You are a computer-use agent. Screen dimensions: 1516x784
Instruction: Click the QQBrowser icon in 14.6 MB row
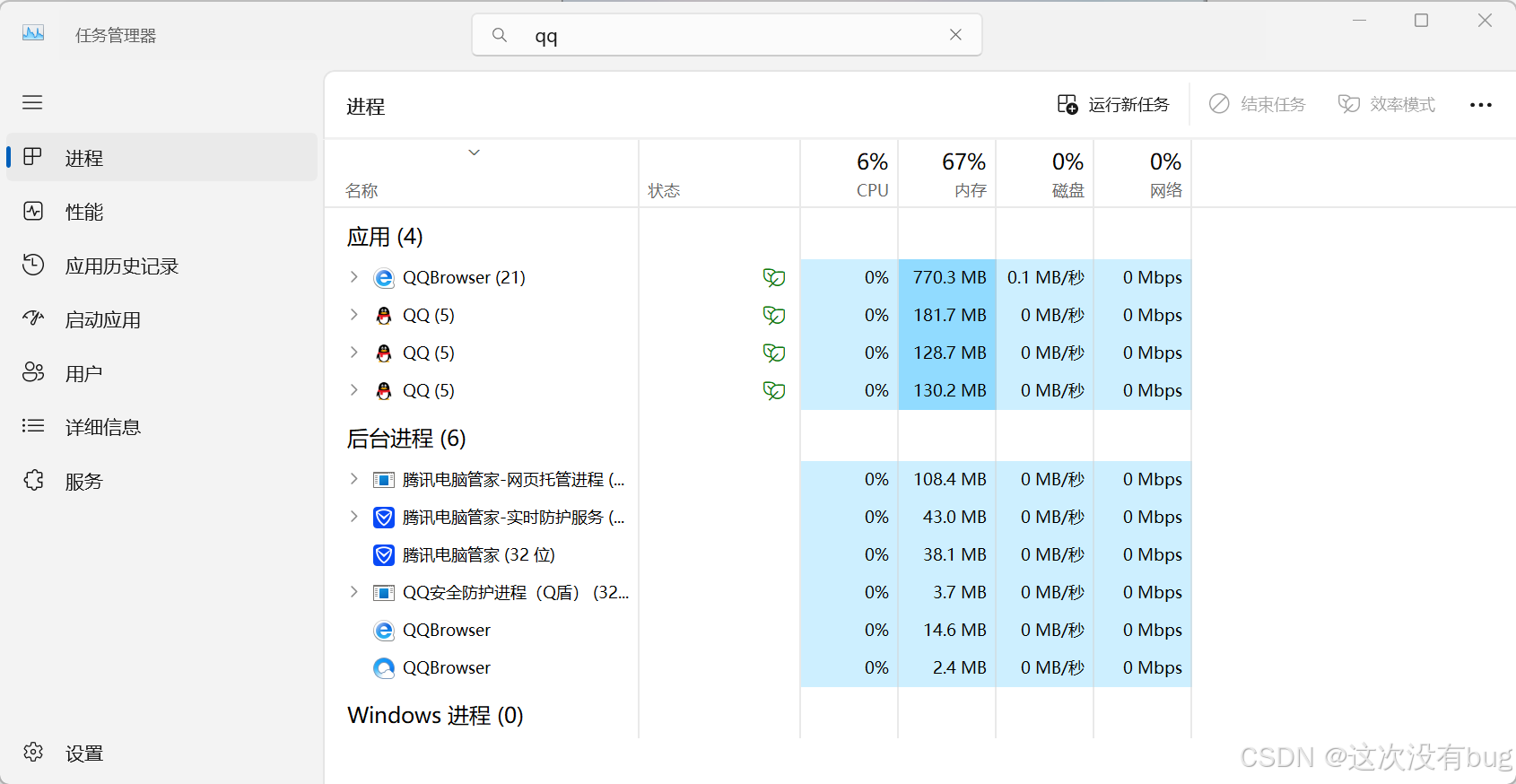click(x=384, y=631)
